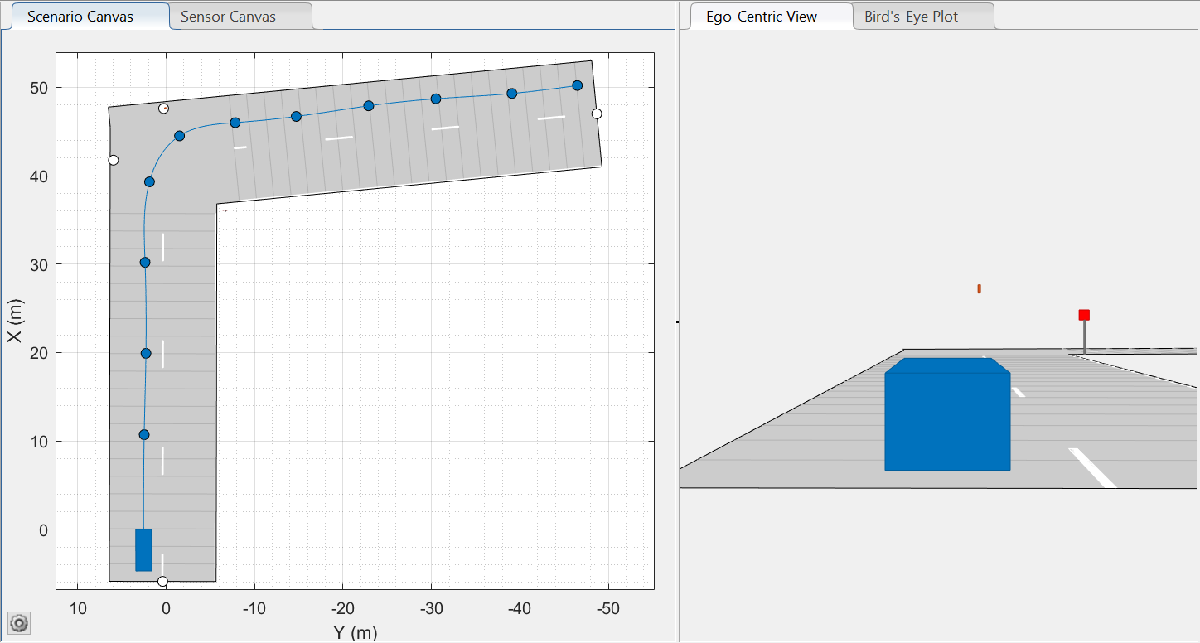The width and height of the screenshot is (1200, 643).
Task: Click the waypoint nearest Y = -15 on the trajectory
Action: 296,117
